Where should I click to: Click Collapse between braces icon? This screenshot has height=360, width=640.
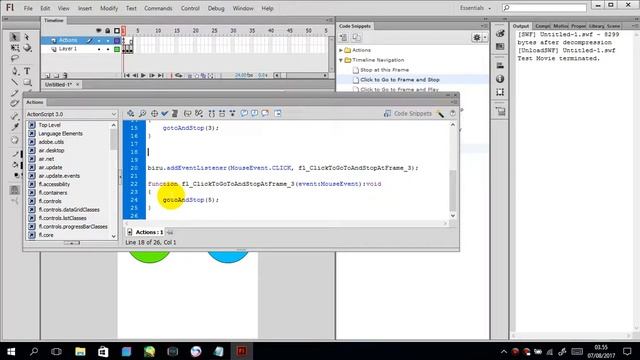click(211, 113)
